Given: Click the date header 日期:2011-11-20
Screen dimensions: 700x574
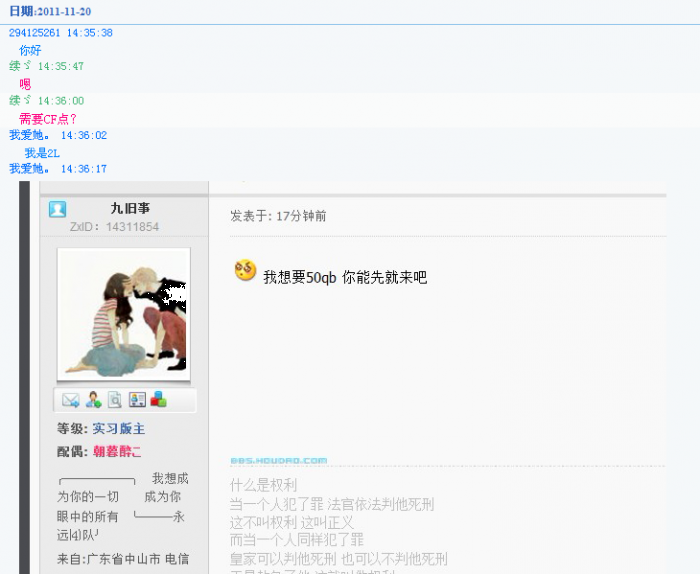Looking at the screenshot, I should pos(50,11).
